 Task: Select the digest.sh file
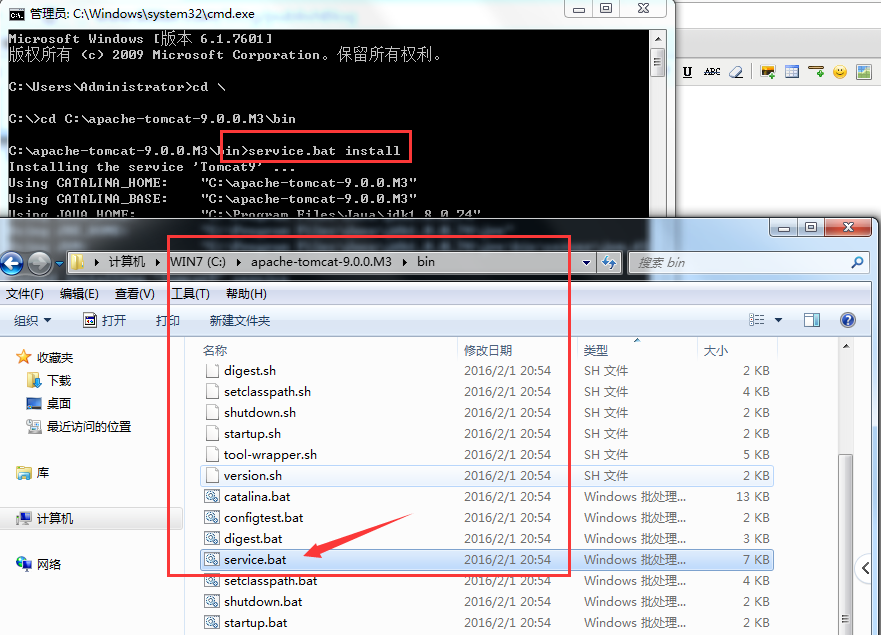coord(487,371)
